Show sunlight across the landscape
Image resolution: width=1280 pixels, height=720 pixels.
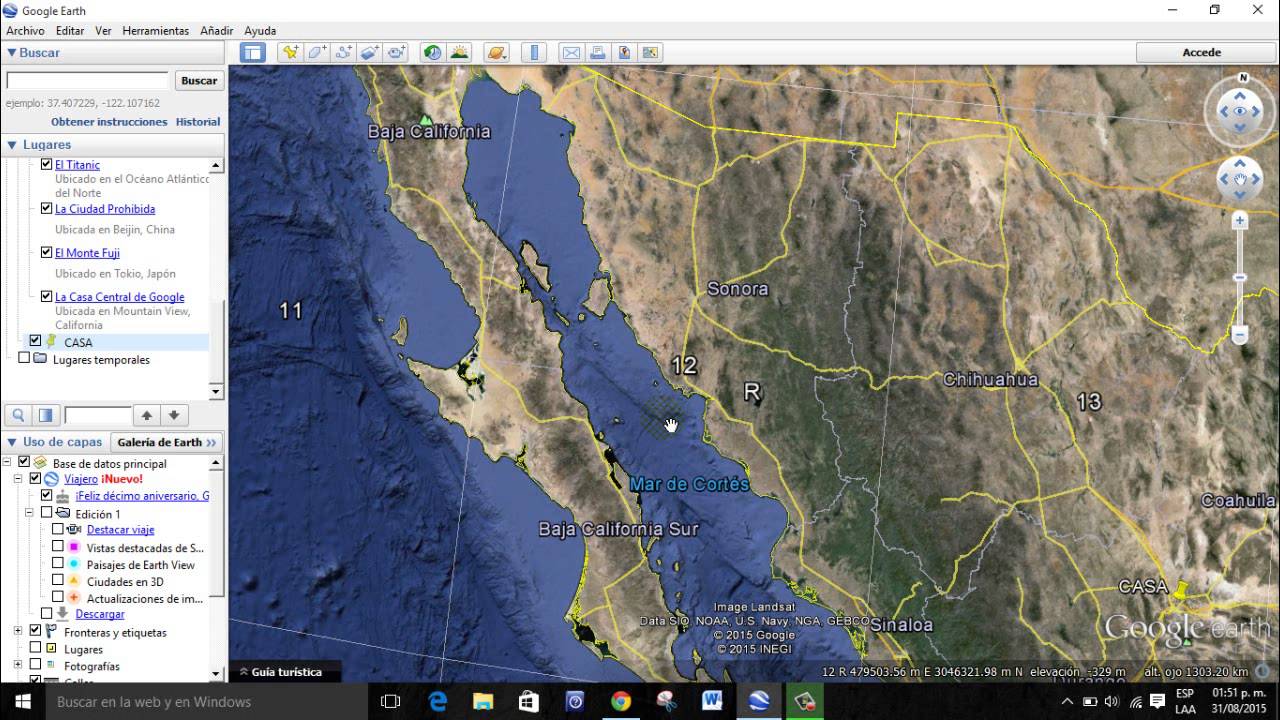[459, 52]
